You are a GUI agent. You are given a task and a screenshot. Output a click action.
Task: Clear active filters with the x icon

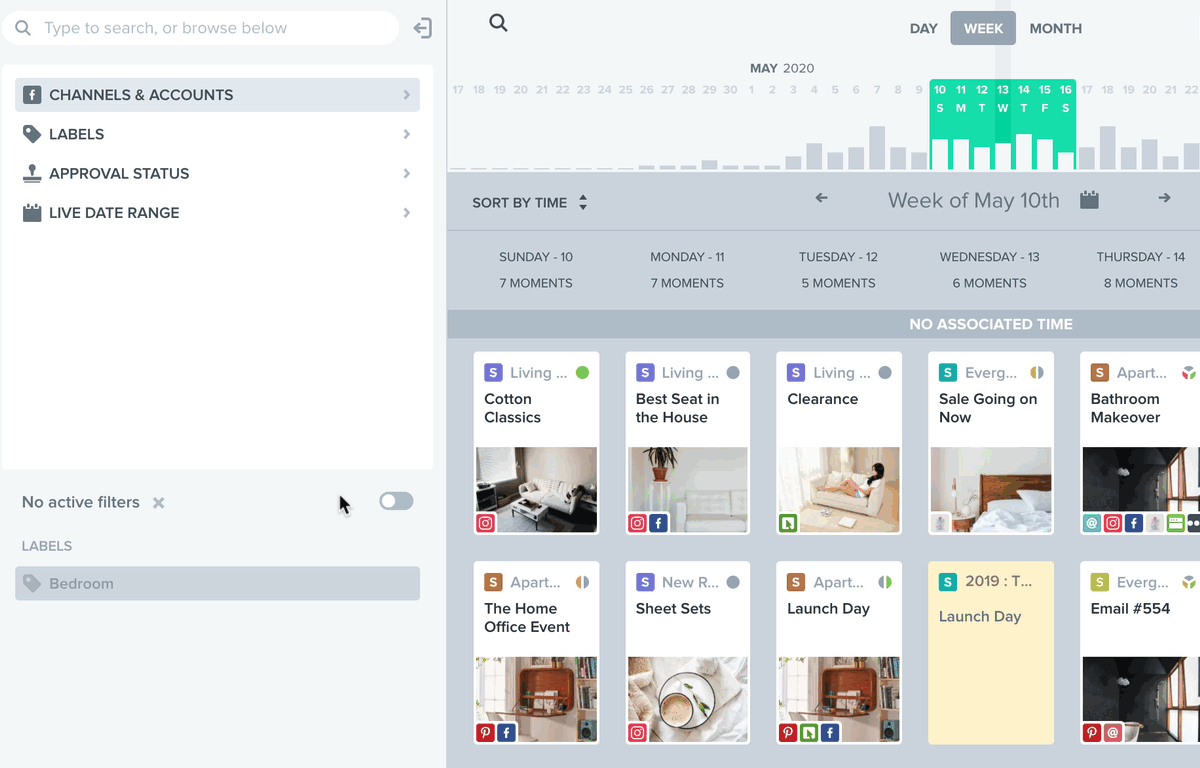[158, 503]
